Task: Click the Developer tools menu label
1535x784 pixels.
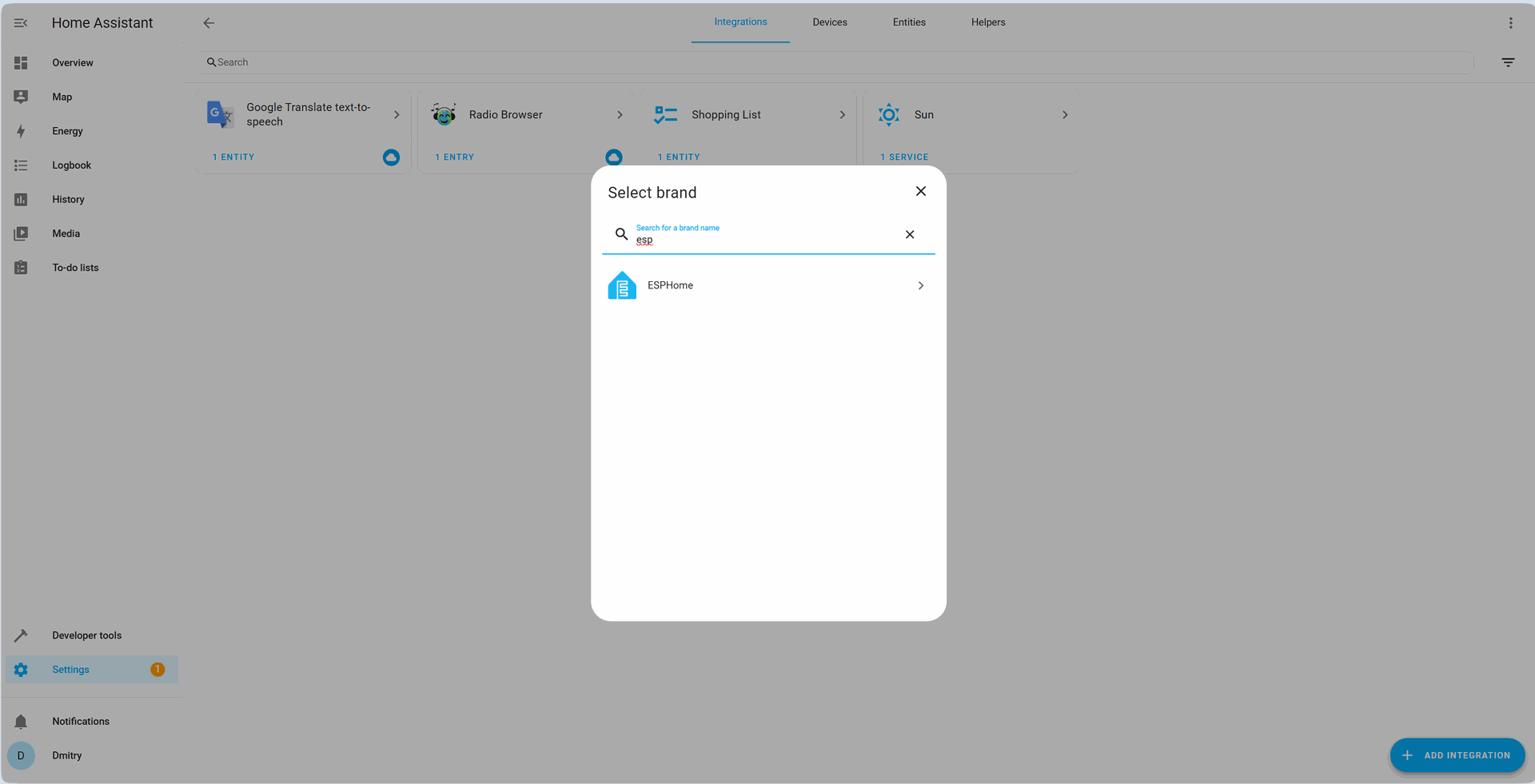Action: click(87, 635)
